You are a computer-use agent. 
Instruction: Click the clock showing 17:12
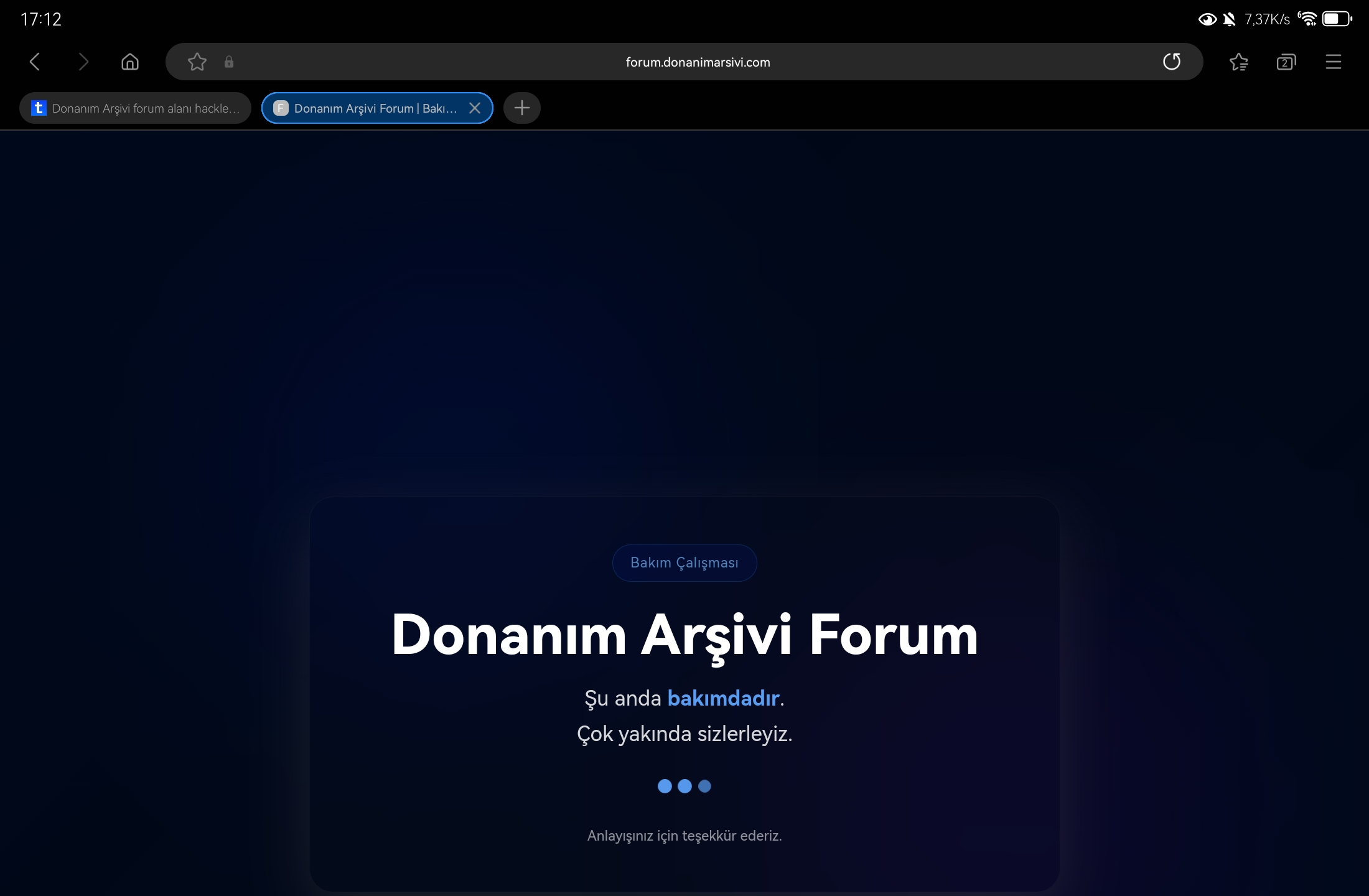tap(41, 19)
